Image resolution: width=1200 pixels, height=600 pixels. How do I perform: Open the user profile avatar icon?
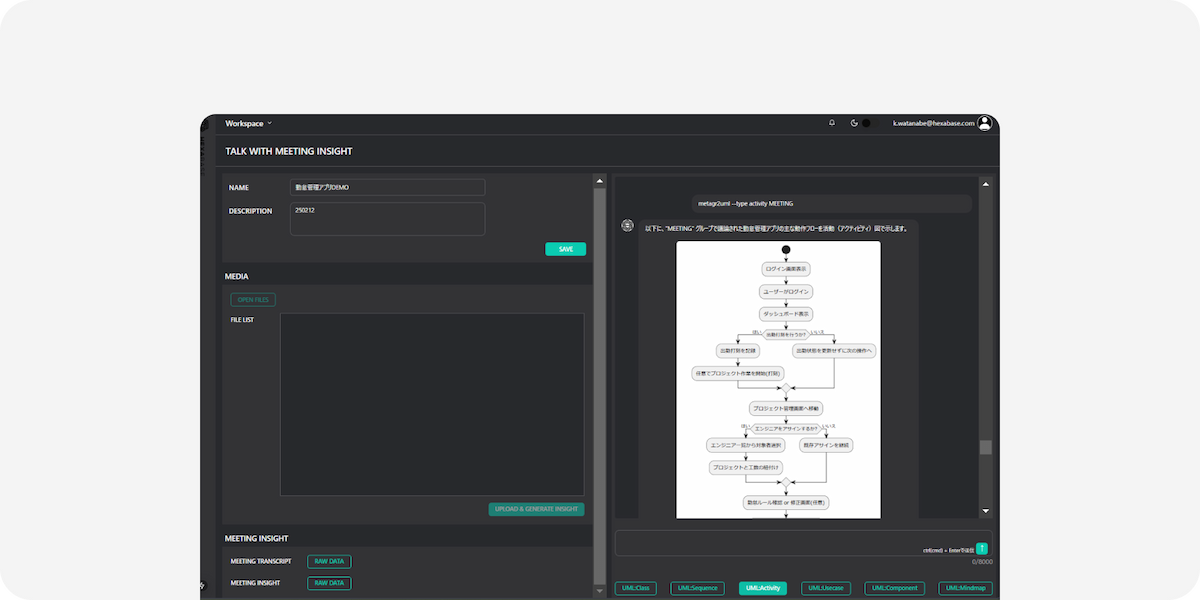point(985,123)
